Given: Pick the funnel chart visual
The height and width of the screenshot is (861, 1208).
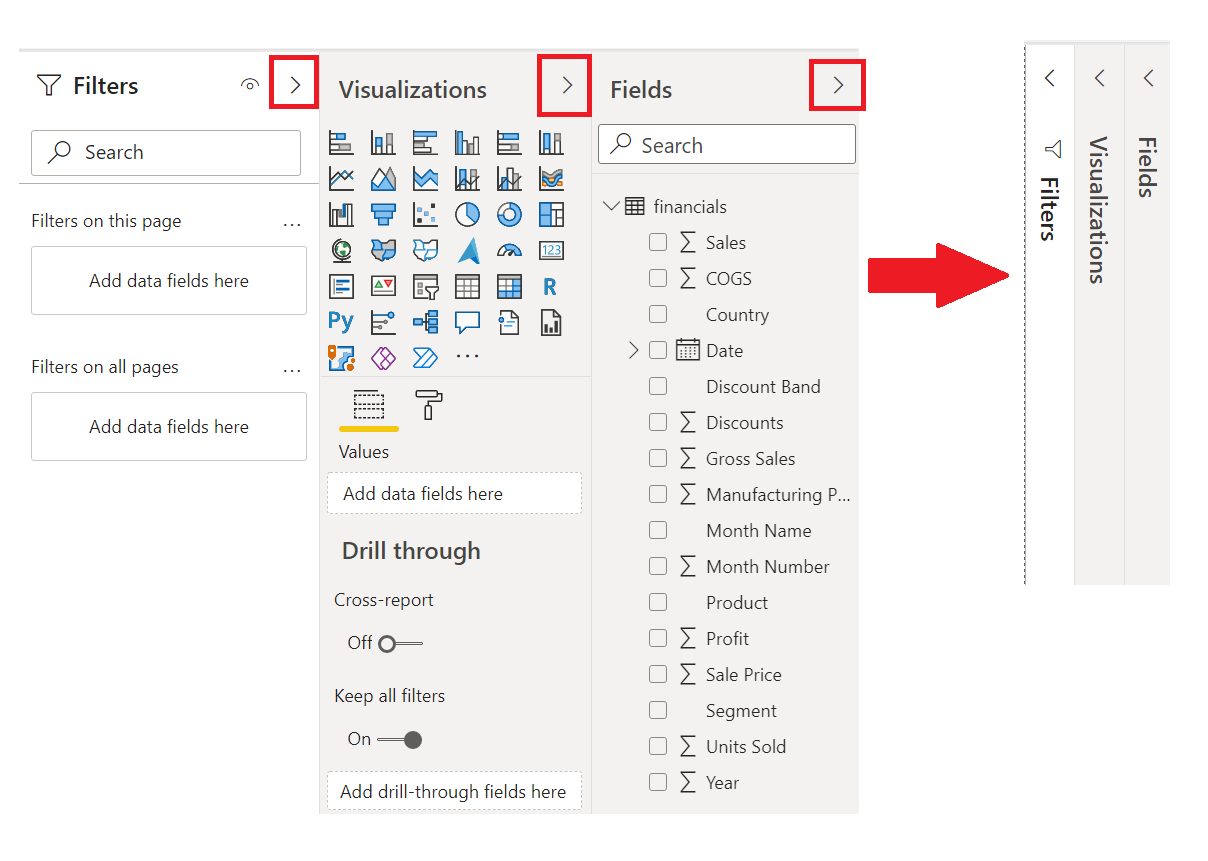Looking at the screenshot, I should click(383, 215).
